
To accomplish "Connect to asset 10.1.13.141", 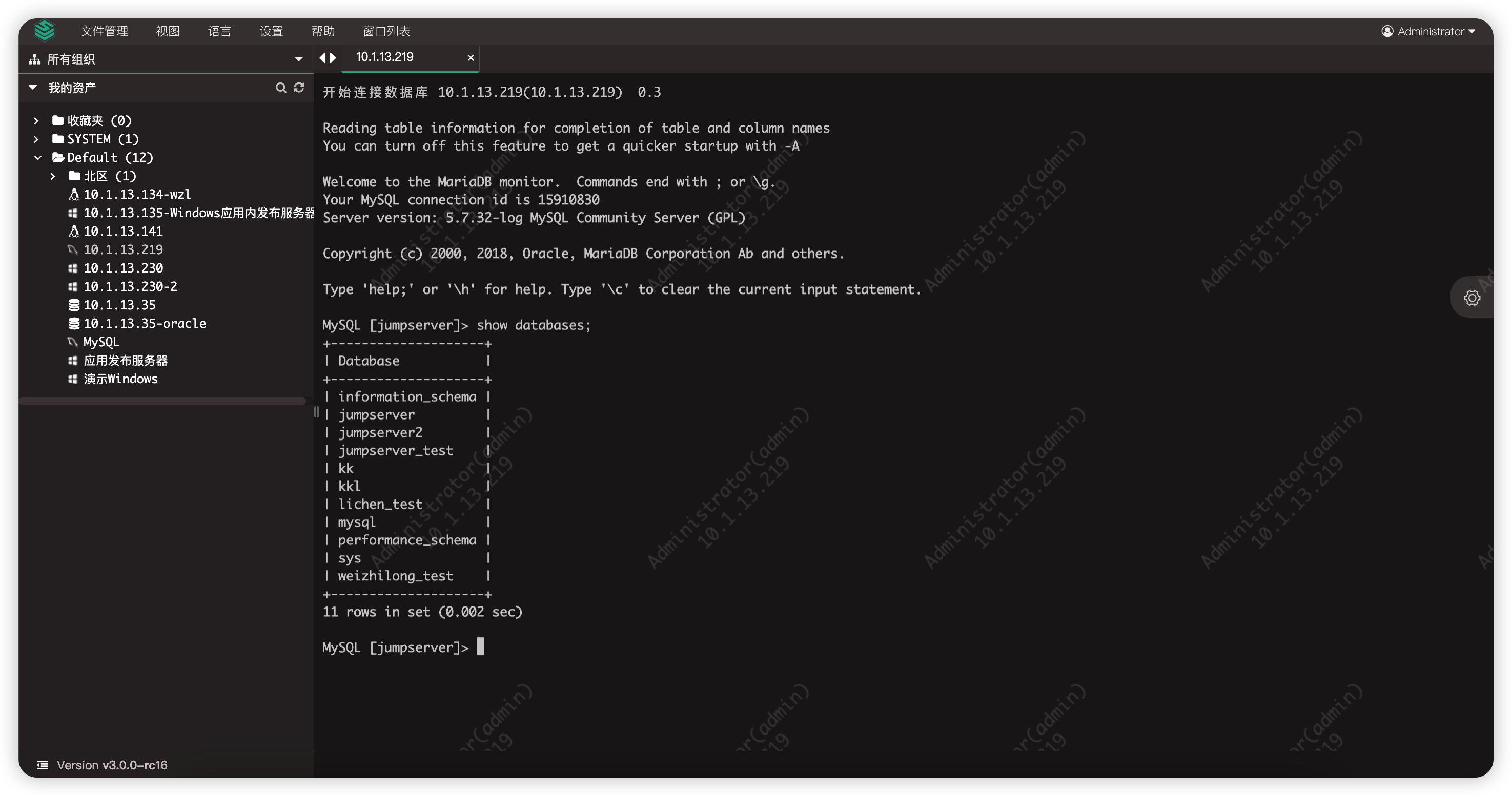I will (122, 231).
